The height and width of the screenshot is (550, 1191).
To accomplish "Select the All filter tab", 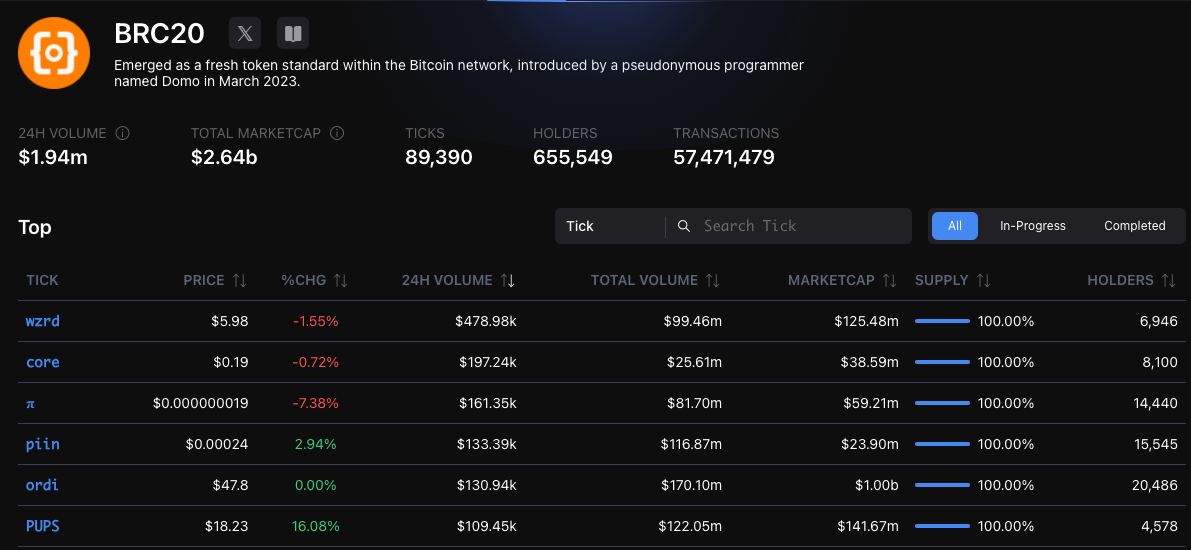I will click(x=954, y=226).
